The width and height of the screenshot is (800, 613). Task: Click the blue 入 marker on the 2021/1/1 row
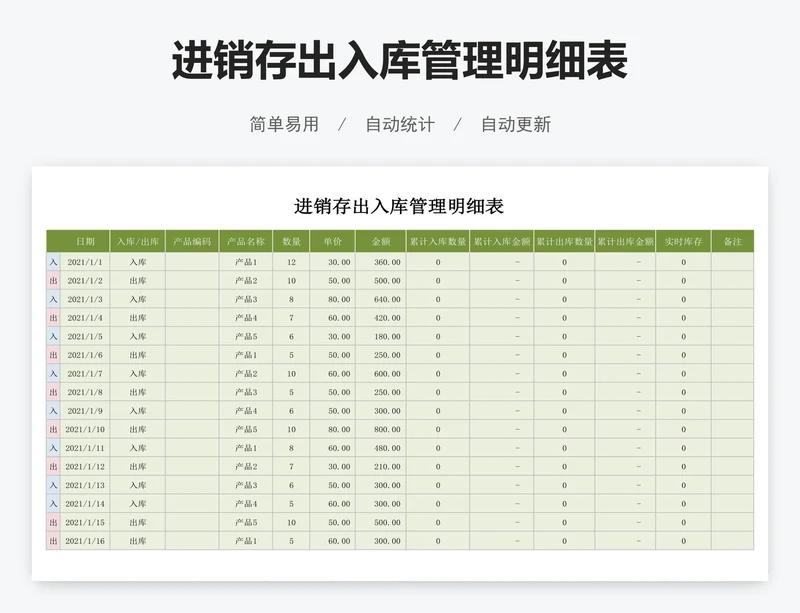point(53,262)
